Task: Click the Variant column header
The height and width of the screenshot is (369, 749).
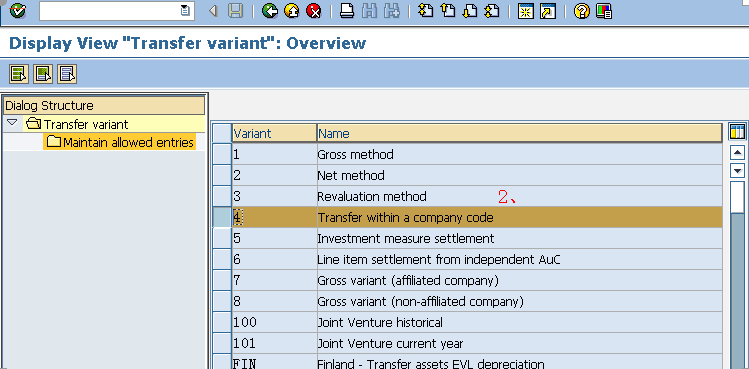Action: point(275,133)
